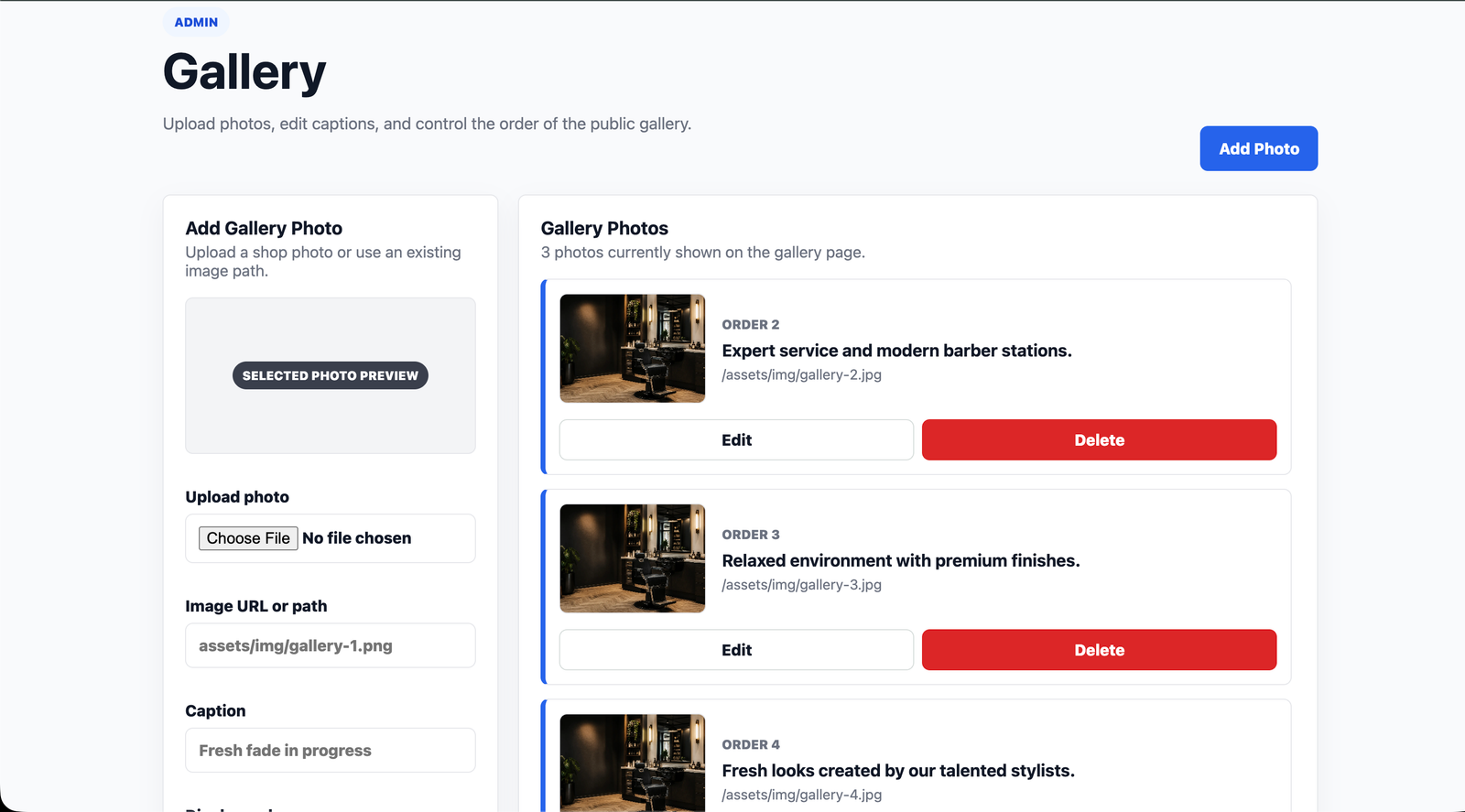This screenshot has width=1465, height=812.
Task: Open the Order 4 photo thumbnail
Action: point(633,763)
